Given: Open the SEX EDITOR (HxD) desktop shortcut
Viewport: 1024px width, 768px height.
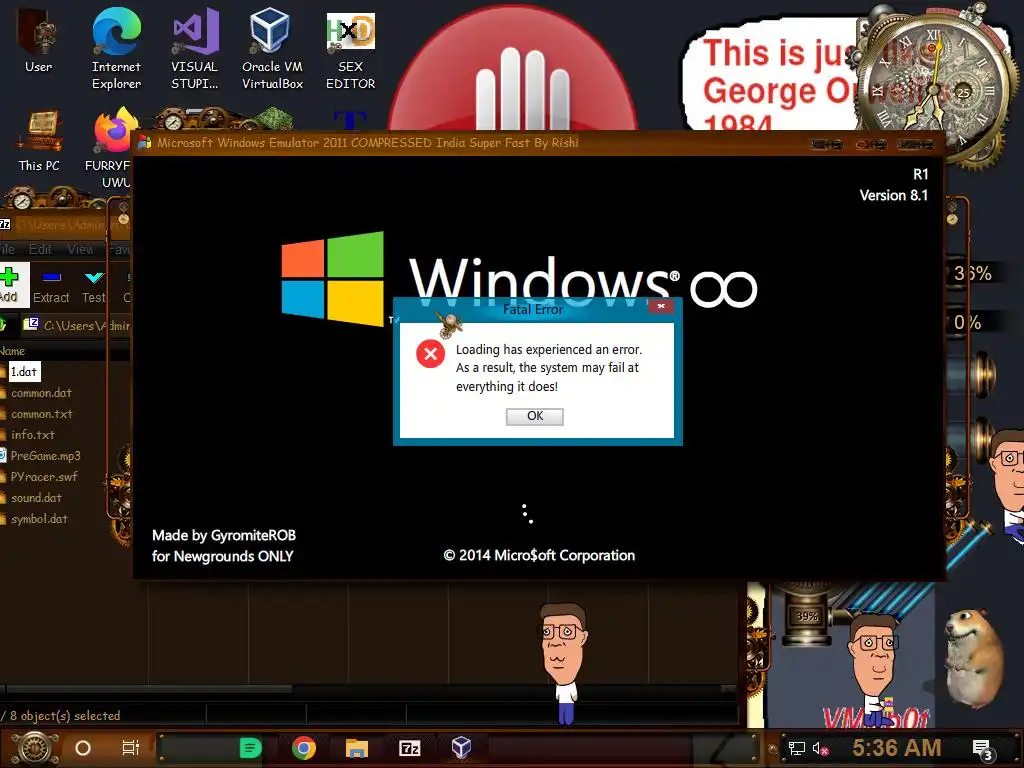Looking at the screenshot, I should 351,50.
